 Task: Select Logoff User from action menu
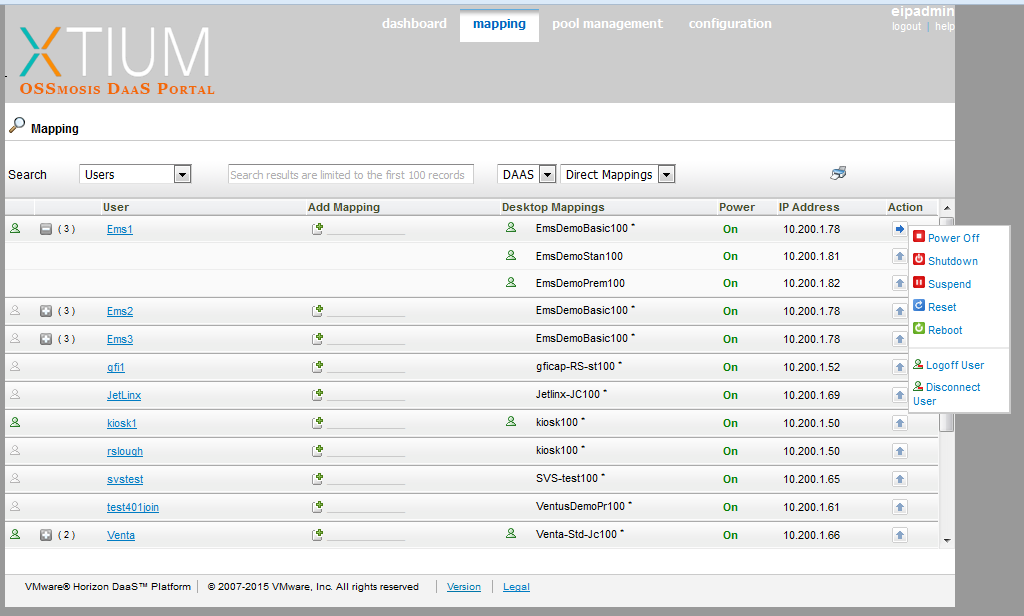(954, 365)
